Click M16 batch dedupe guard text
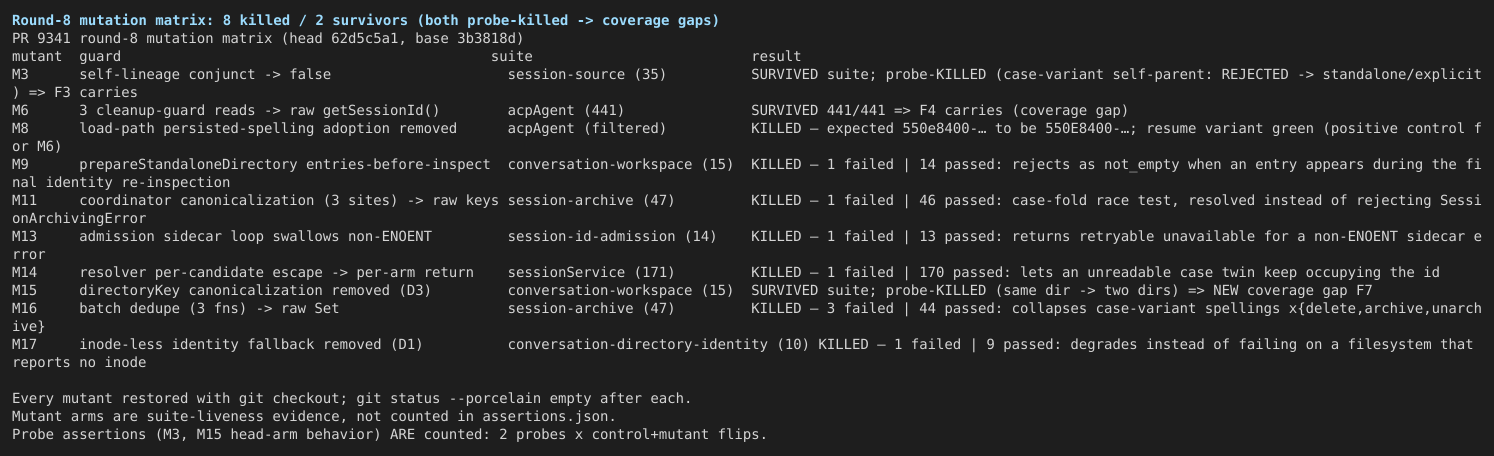Viewport: 1494px width, 456px height. pyautogui.click(x=205, y=308)
